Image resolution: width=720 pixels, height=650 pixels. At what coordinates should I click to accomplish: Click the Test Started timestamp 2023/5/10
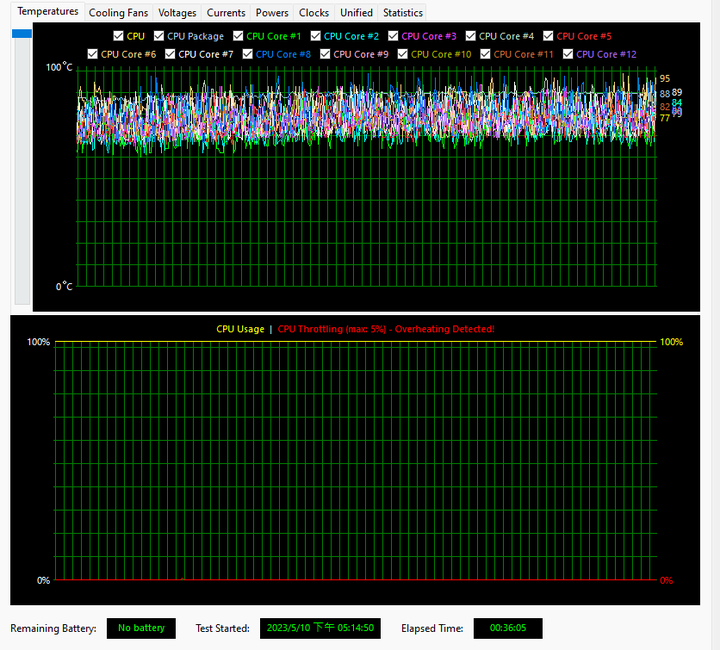(320, 628)
